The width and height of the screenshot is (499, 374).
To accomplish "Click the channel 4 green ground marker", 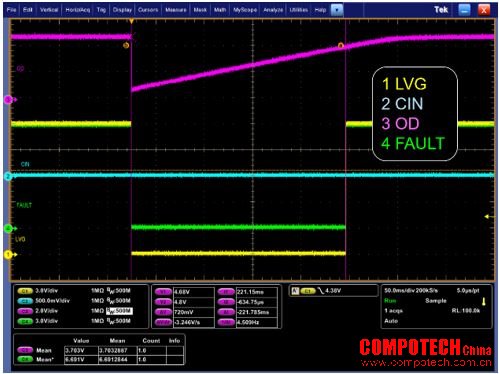I will (9, 229).
